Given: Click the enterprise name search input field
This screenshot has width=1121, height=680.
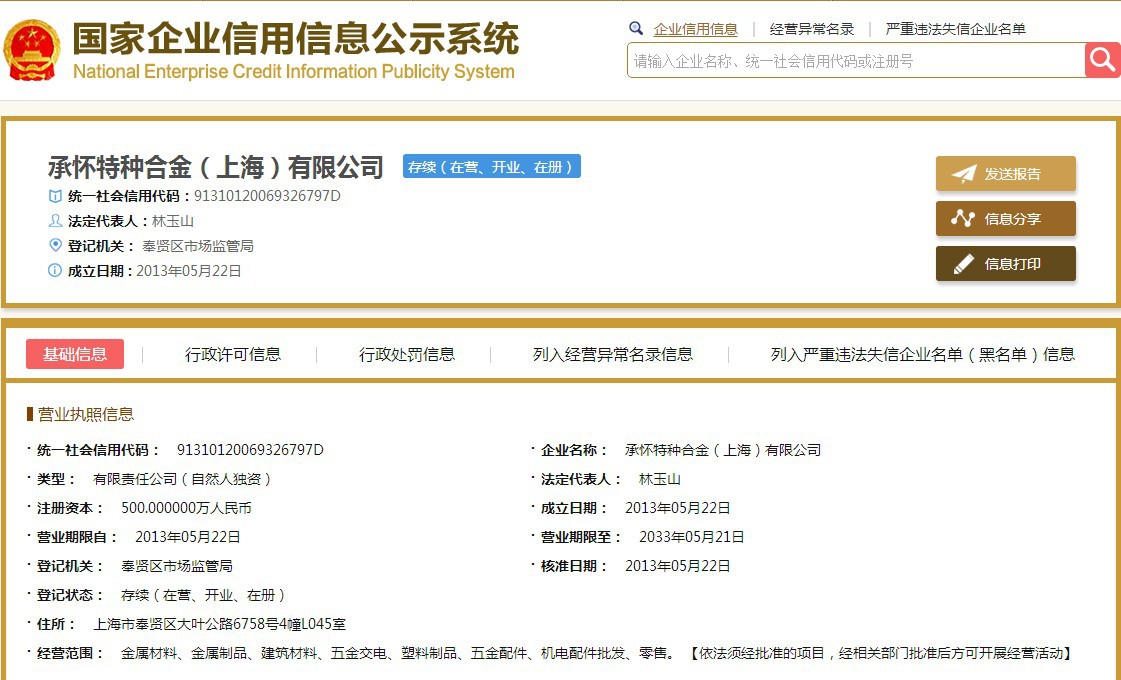Looking at the screenshot, I should [855, 61].
